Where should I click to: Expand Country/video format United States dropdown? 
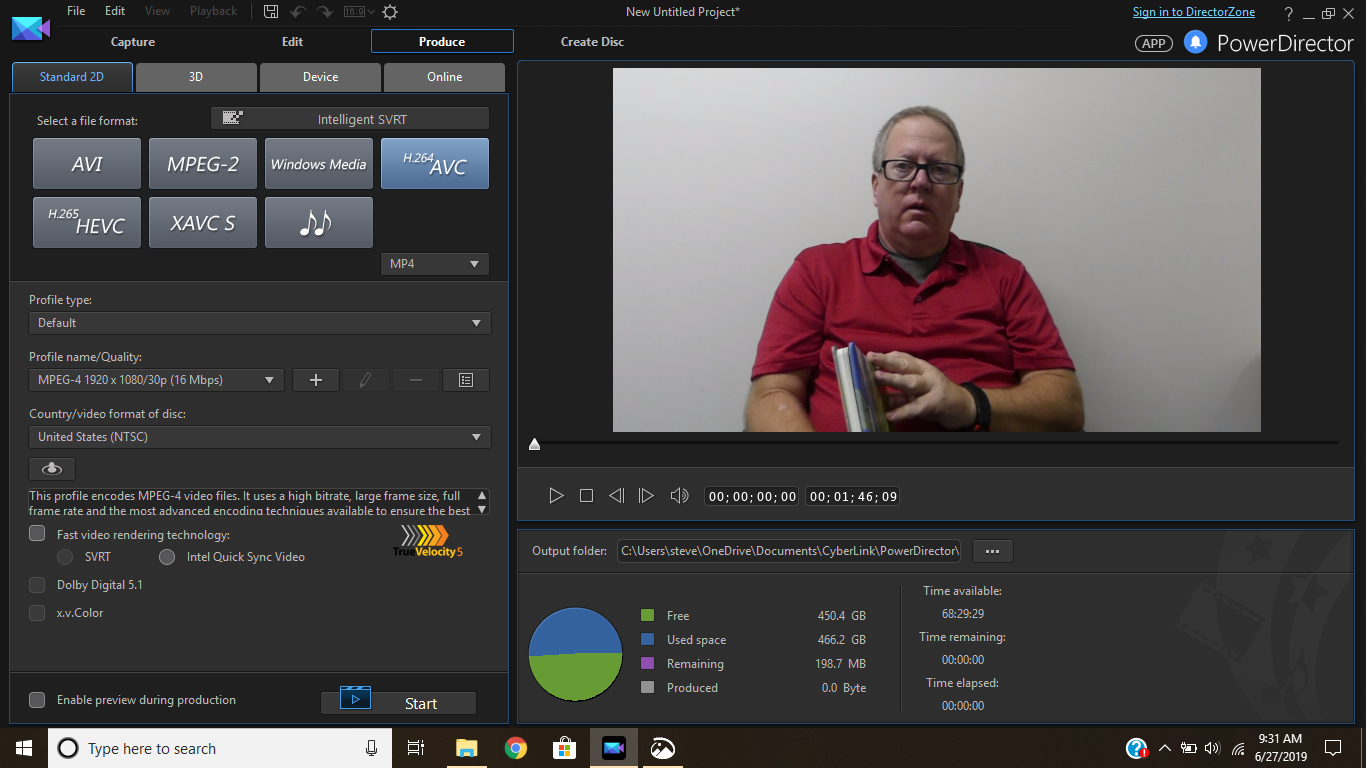pyautogui.click(x=260, y=437)
